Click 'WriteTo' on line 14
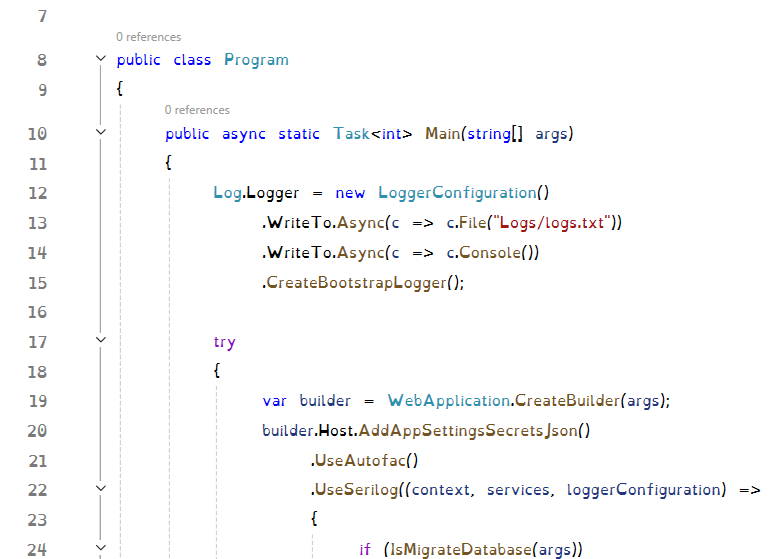Screen dimensions: 779x559 (x=299, y=252)
